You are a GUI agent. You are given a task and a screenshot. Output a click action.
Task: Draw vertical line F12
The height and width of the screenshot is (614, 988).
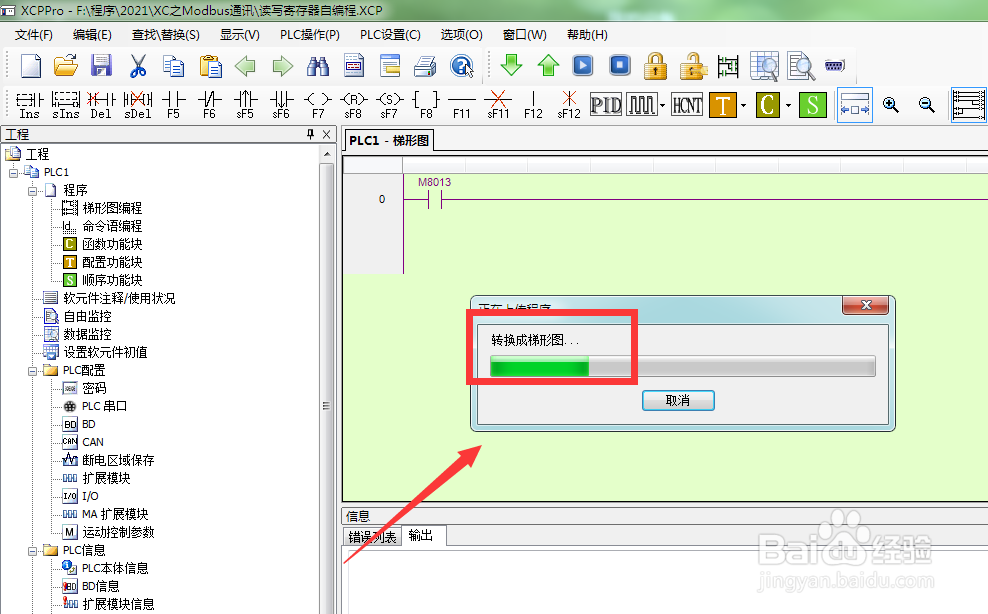(533, 105)
